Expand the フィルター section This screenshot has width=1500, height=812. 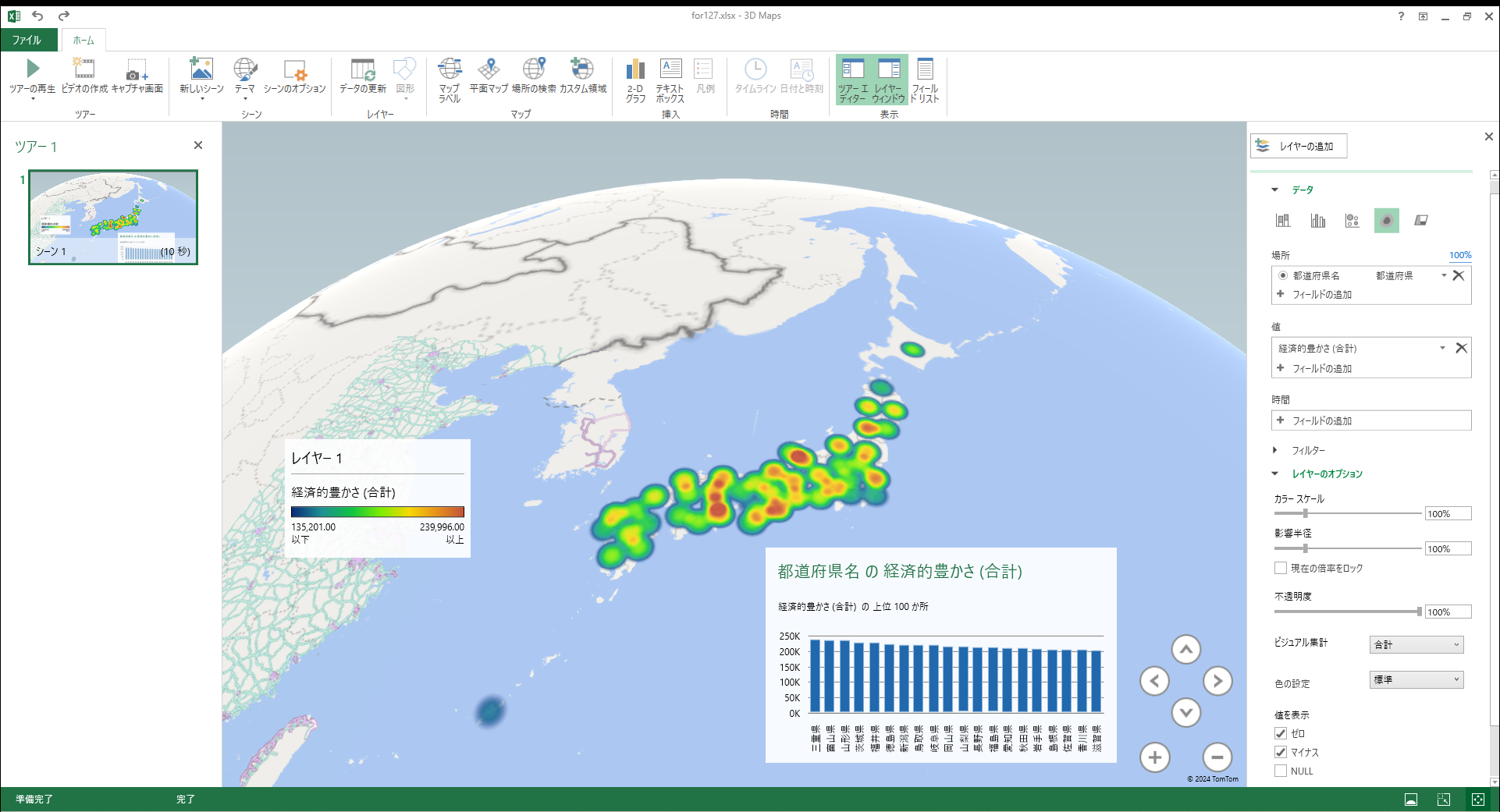pos(1275,450)
